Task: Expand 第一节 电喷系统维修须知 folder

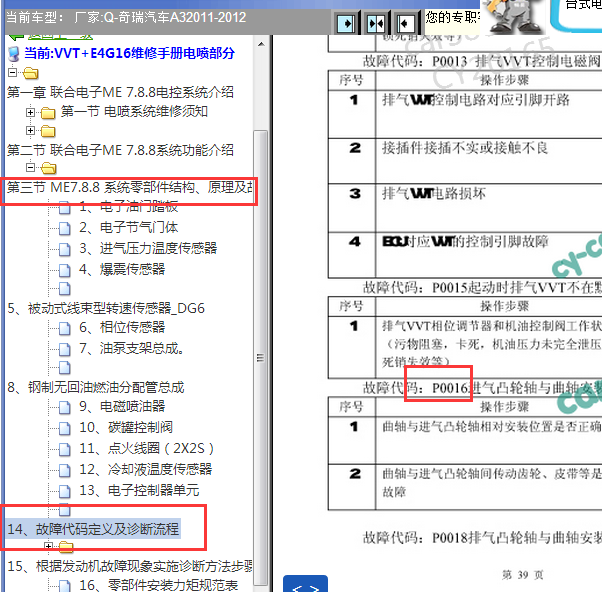Action: (30, 112)
